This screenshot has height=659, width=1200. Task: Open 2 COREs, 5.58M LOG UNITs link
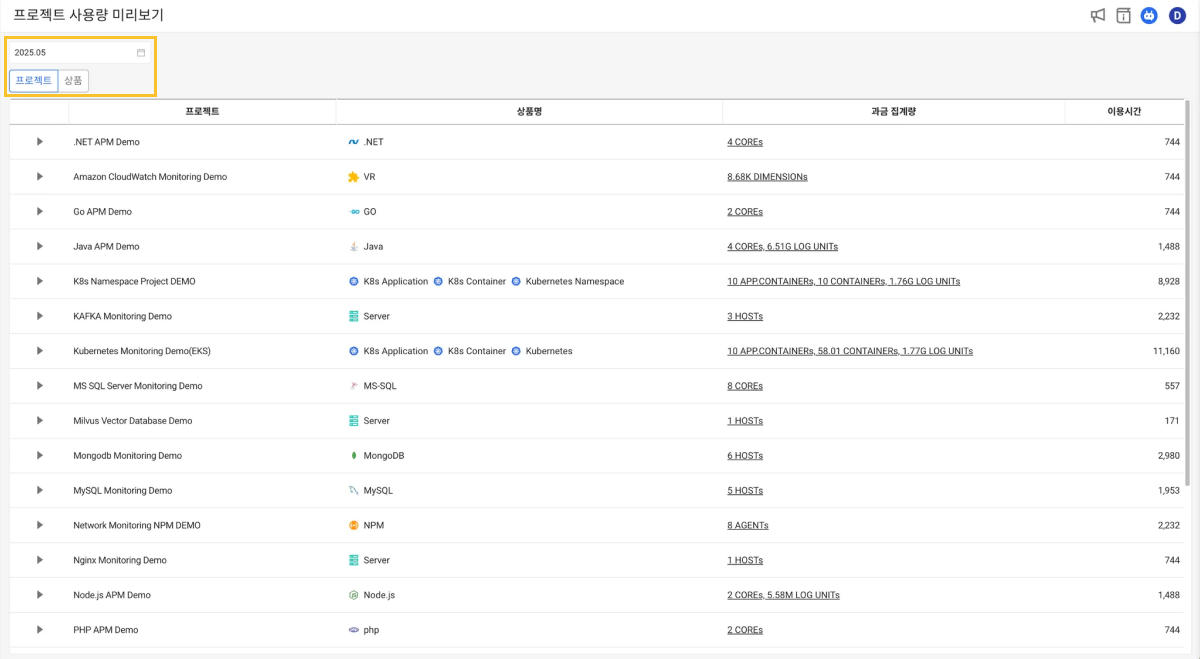[x=784, y=595]
